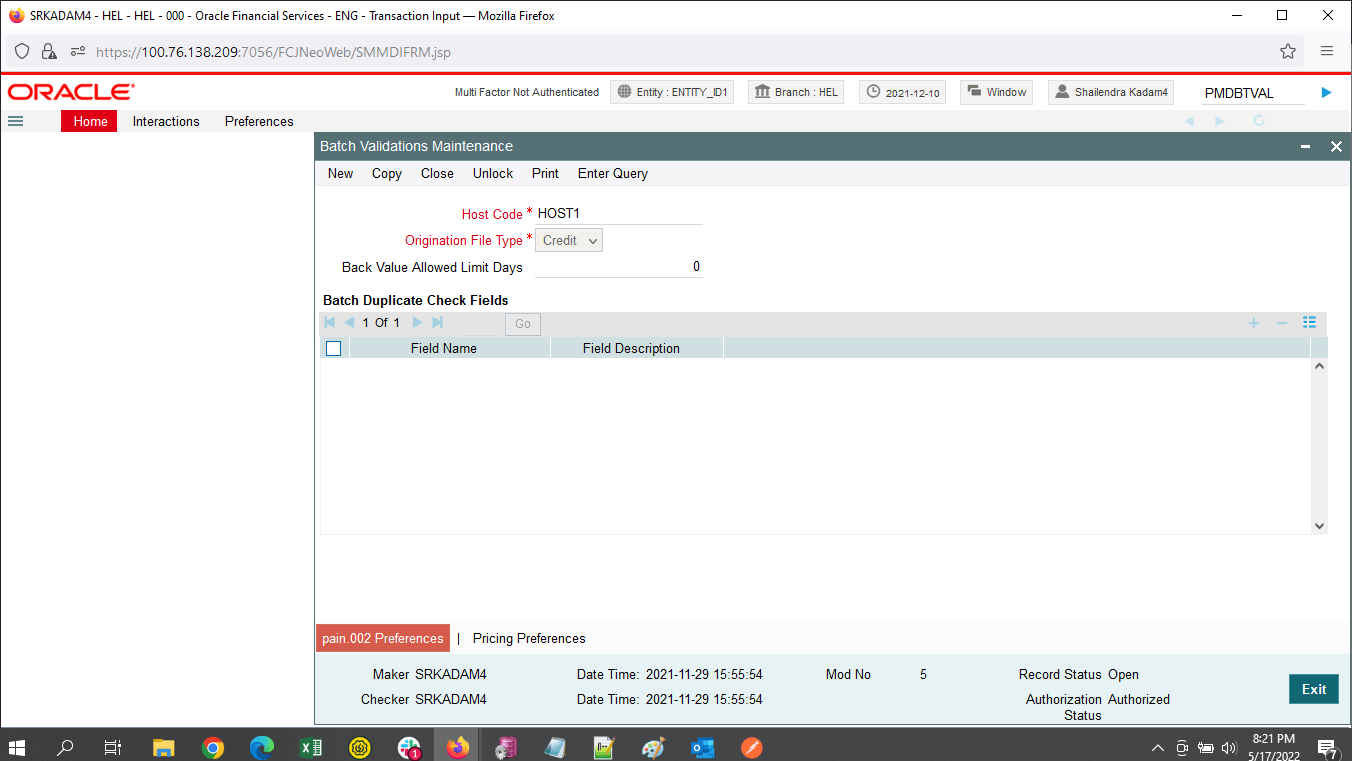Click Field Name column header
This screenshot has height=761, width=1352.
click(444, 349)
